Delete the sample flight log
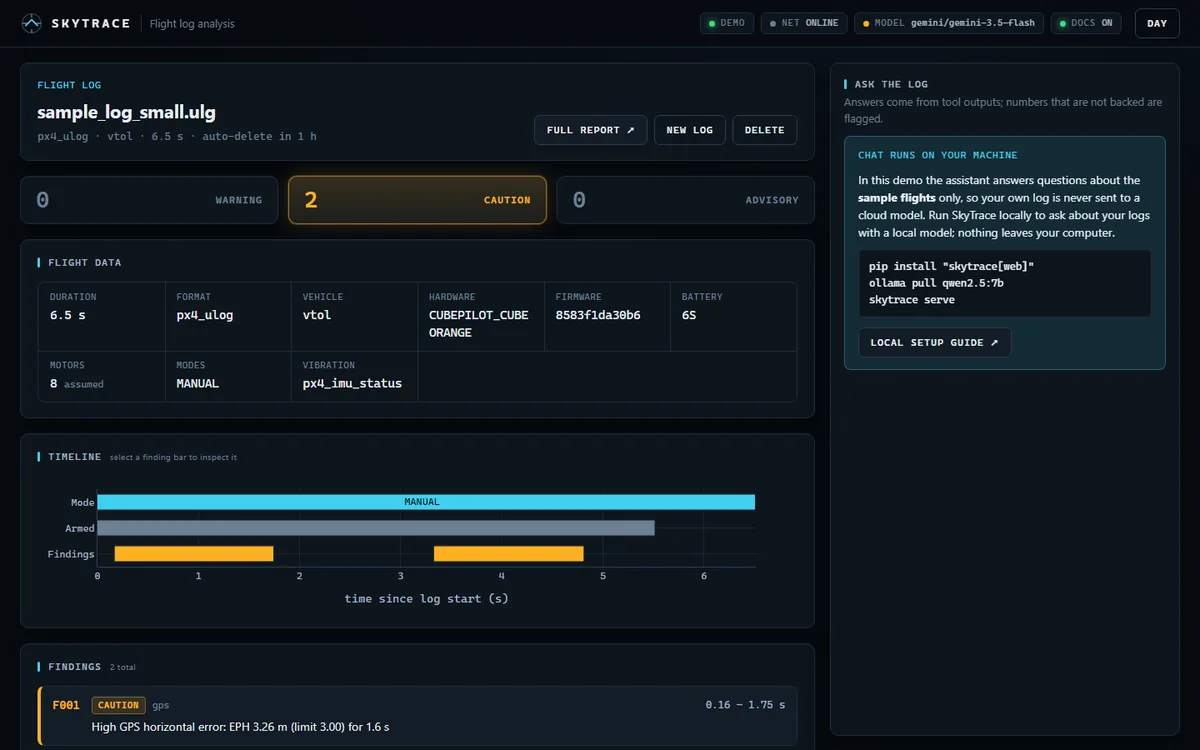This screenshot has width=1200, height=750. tap(765, 130)
